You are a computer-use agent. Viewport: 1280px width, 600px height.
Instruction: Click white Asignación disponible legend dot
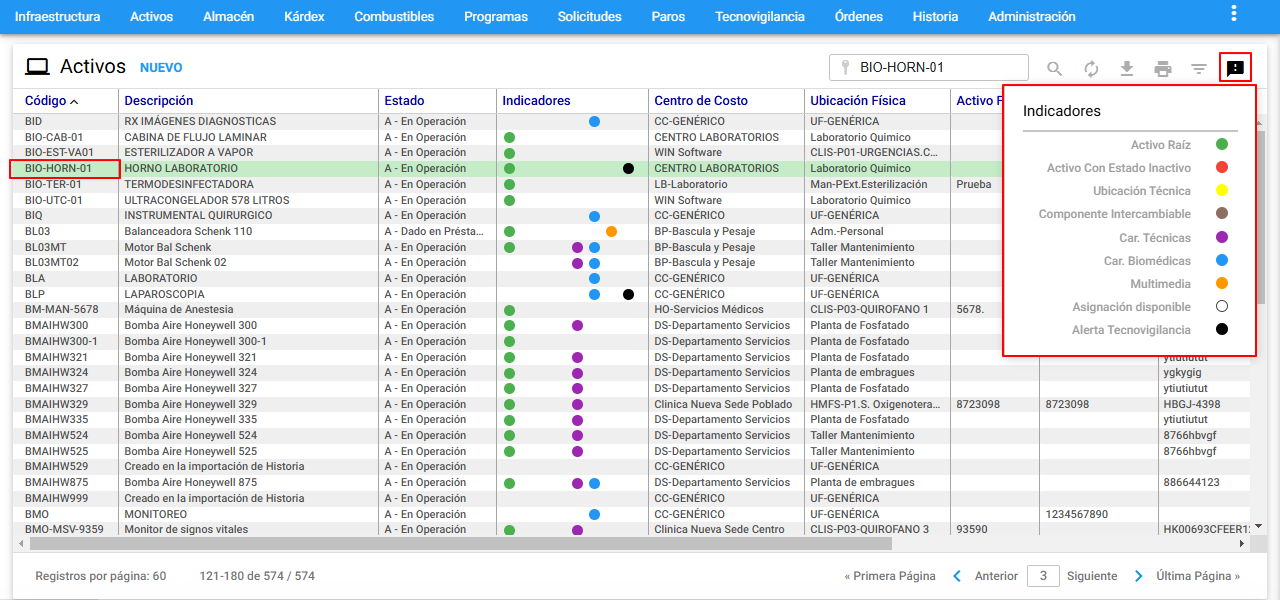pyautogui.click(x=1221, y=307)
